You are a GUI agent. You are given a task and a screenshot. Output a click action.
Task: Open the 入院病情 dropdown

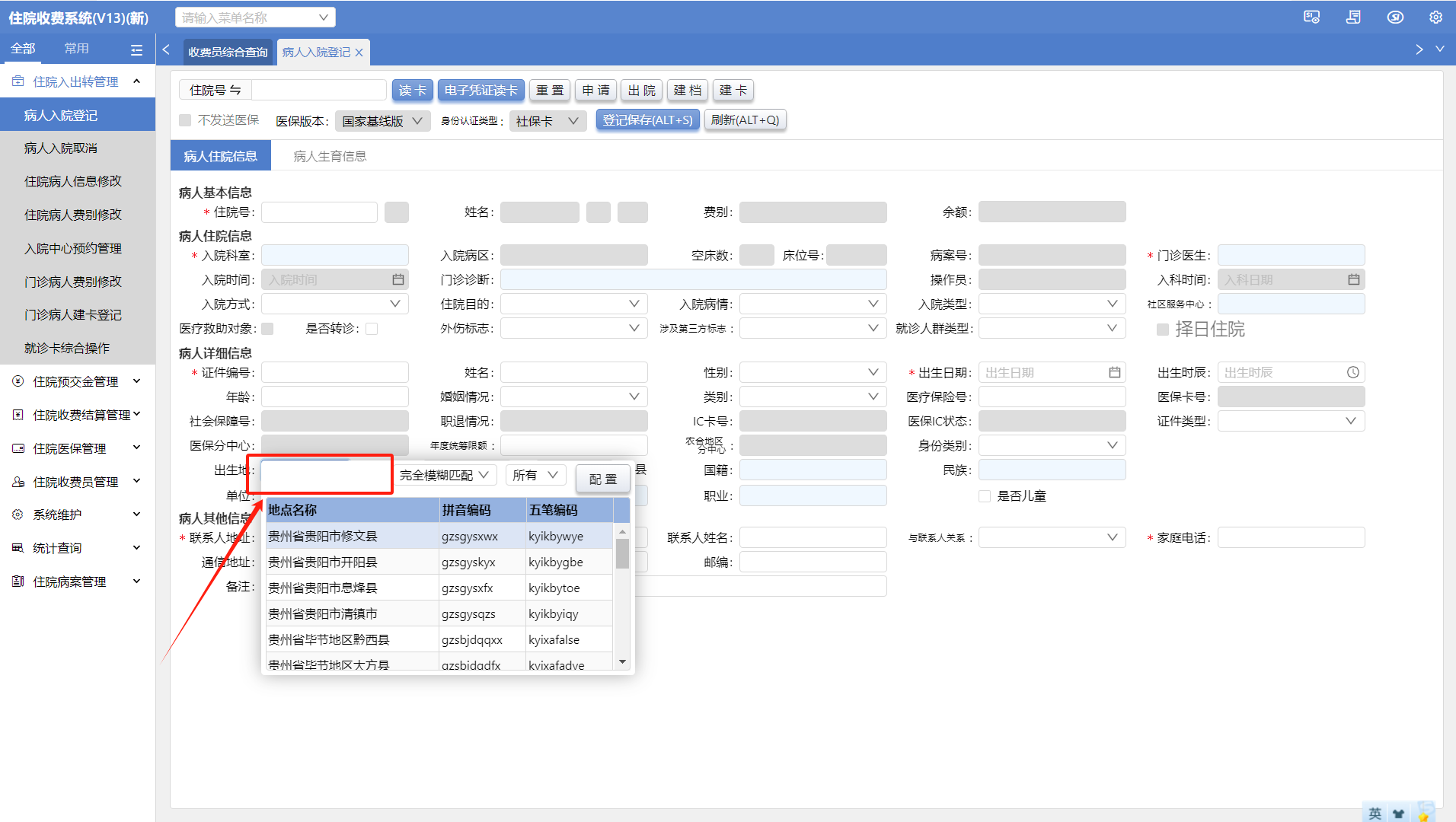pos(813,304)
